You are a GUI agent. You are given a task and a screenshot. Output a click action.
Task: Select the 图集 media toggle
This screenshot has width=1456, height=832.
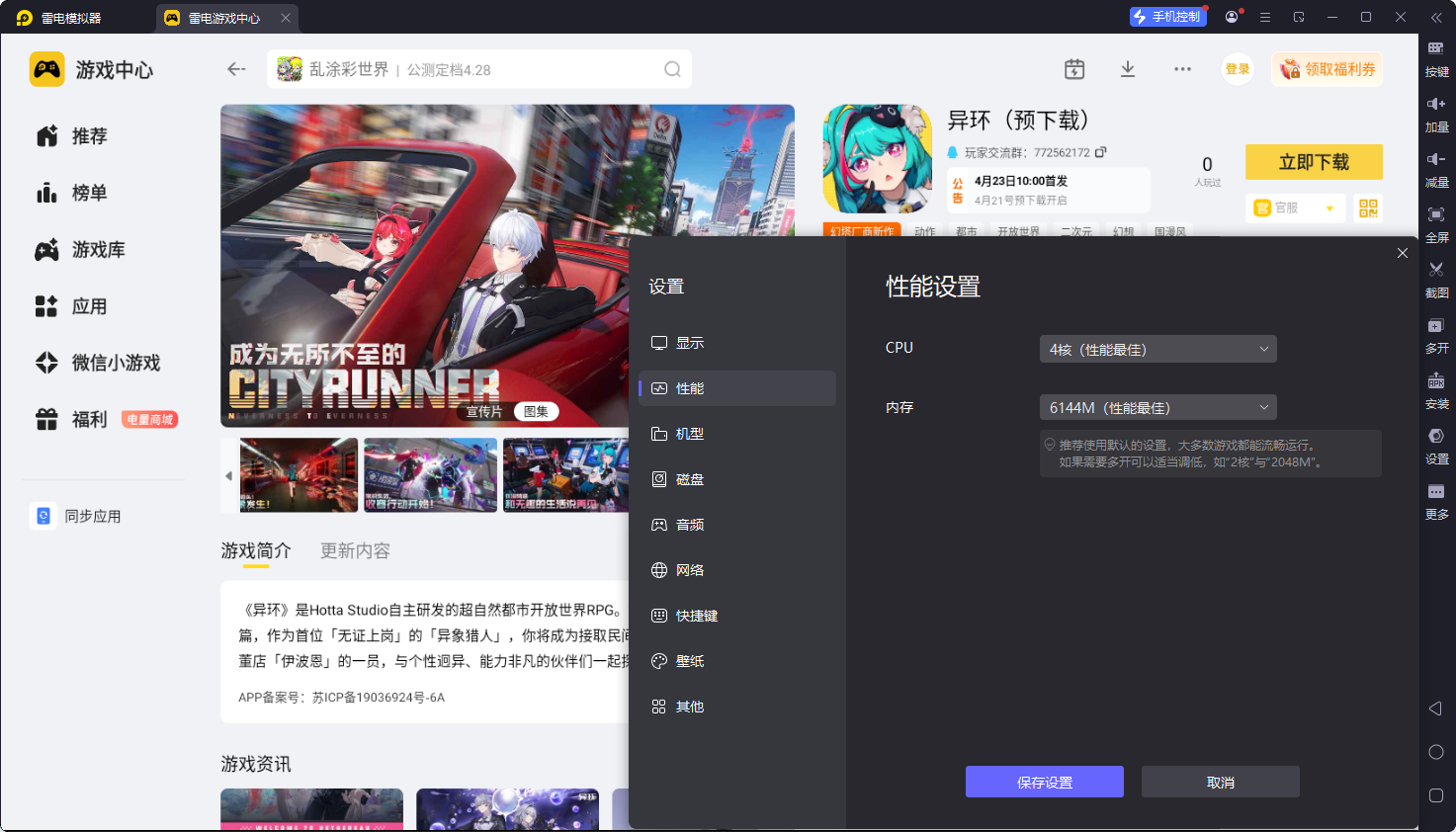click(x=536, y=411)
